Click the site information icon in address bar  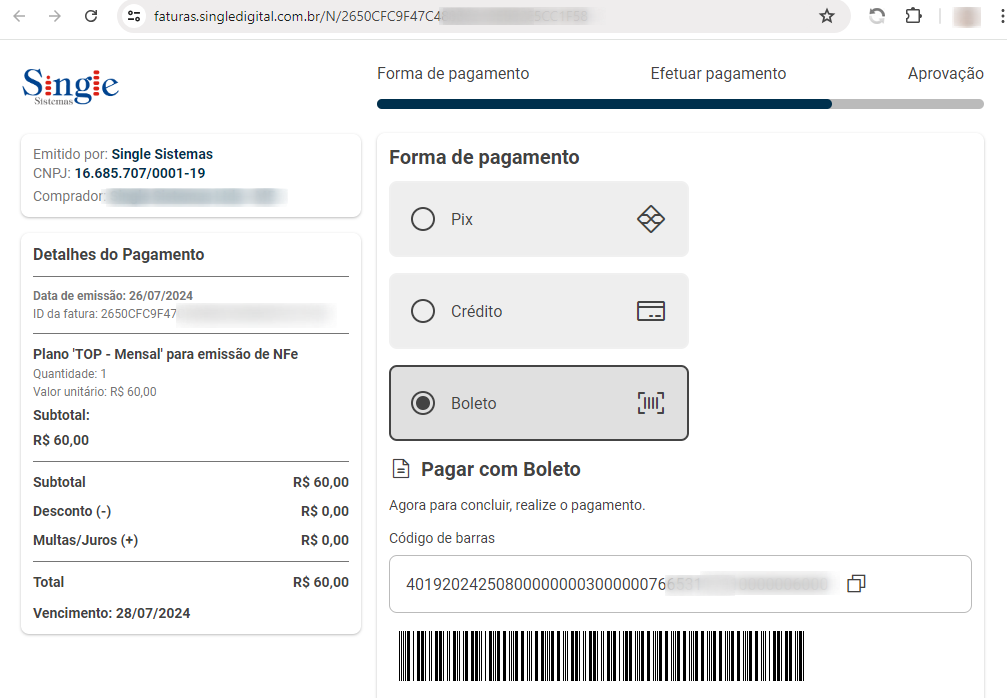(x=134, y=16)
